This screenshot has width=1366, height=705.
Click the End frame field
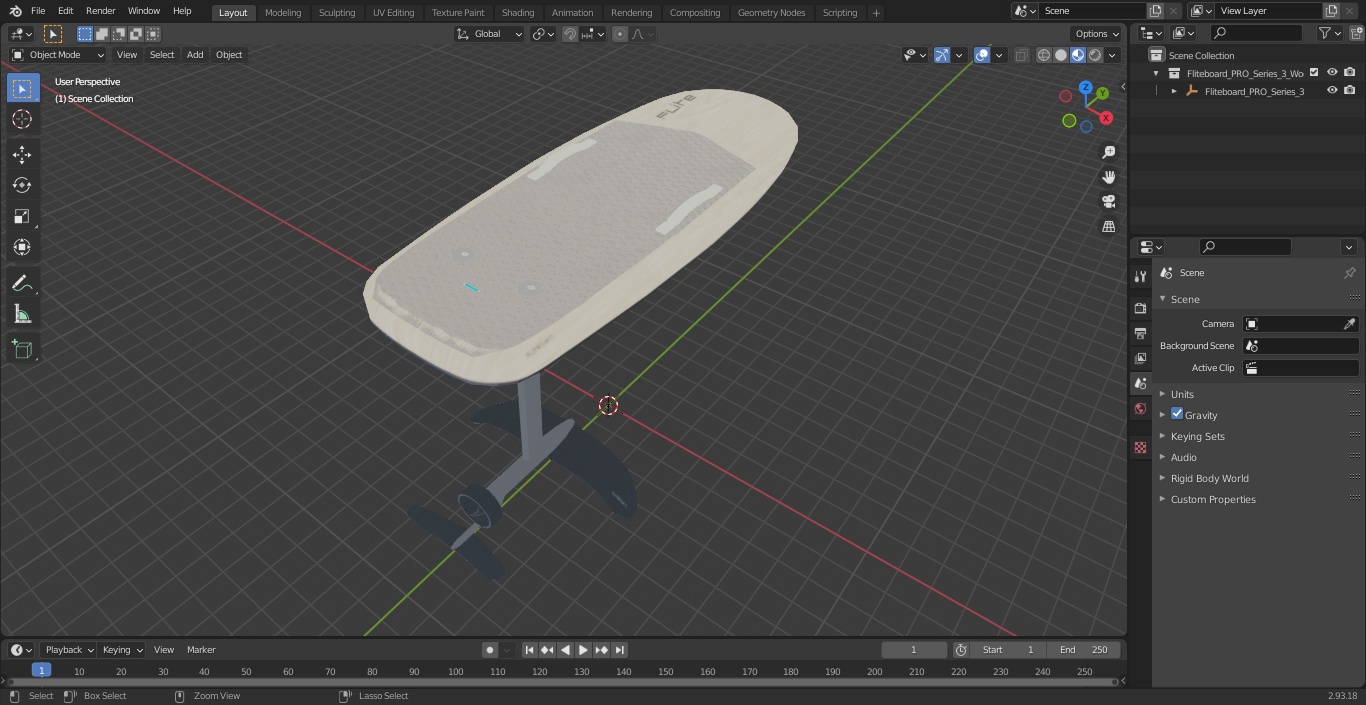1083,650
